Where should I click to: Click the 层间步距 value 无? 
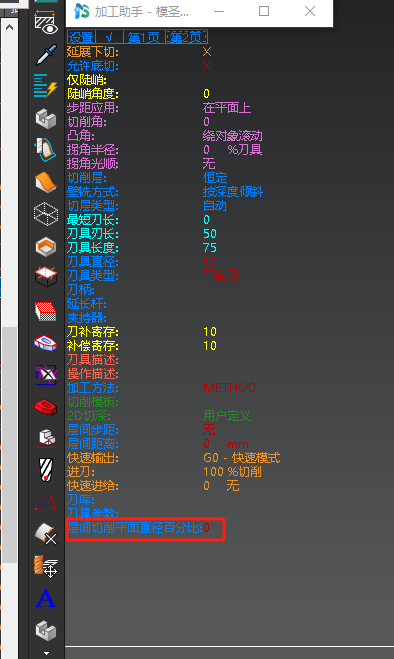(209, 430)
